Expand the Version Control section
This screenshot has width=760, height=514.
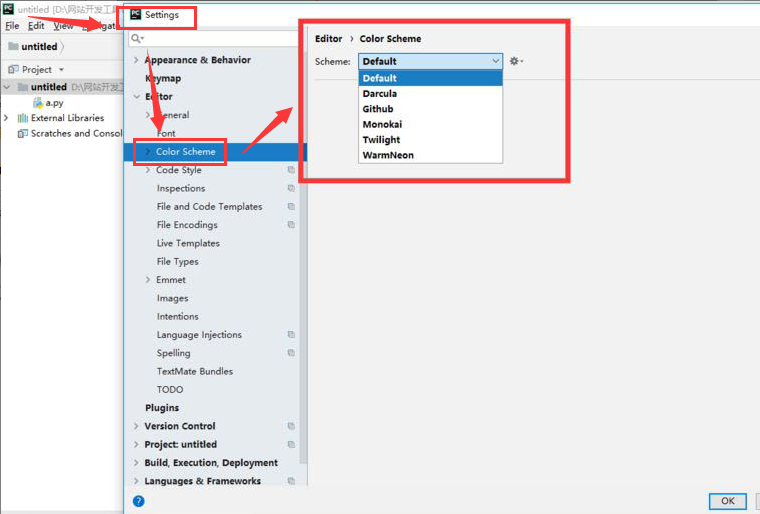click(x=136, y=426)
